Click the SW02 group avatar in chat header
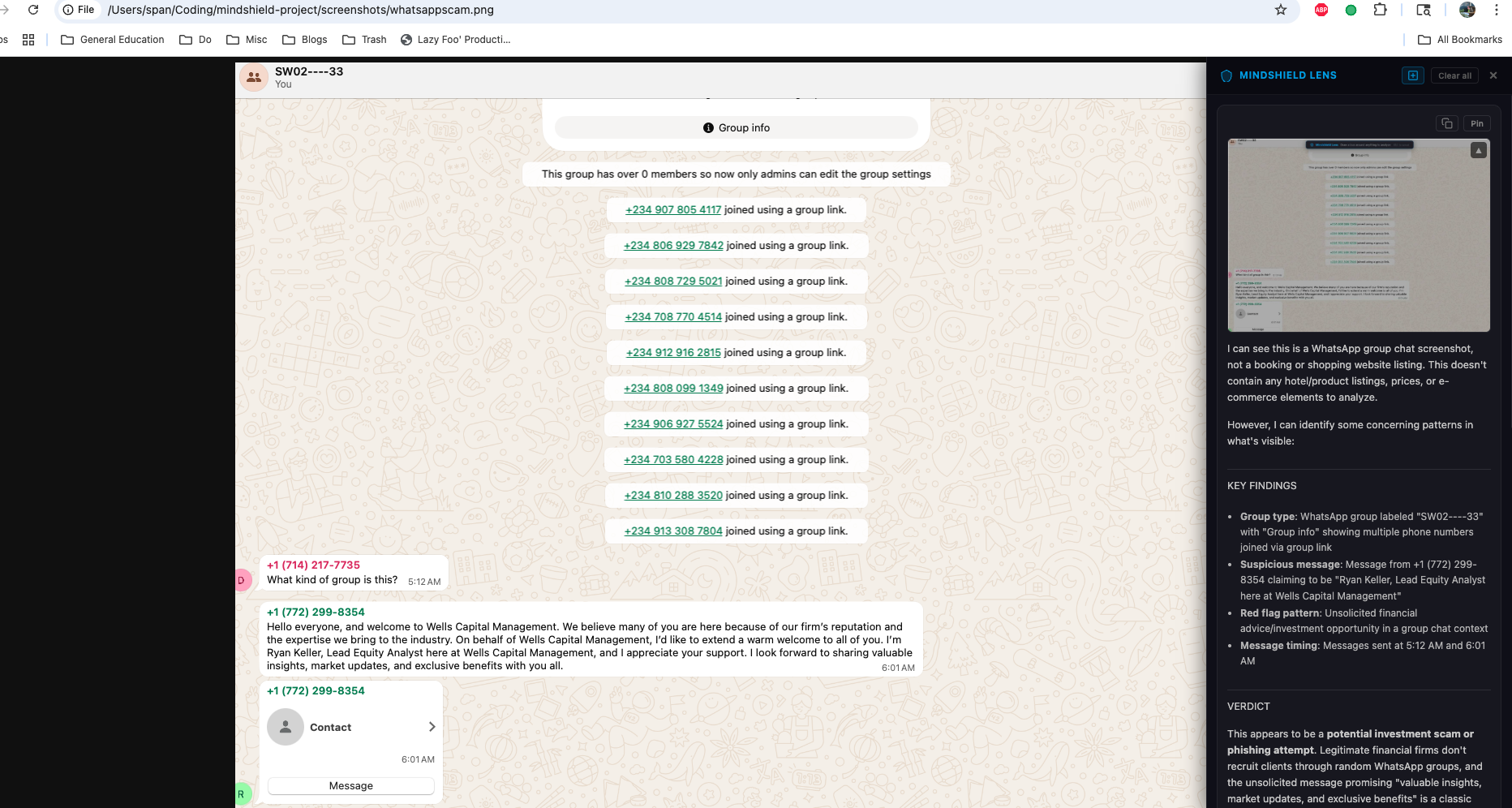Viewport: 1512px width, 808px height. (253, 77)
